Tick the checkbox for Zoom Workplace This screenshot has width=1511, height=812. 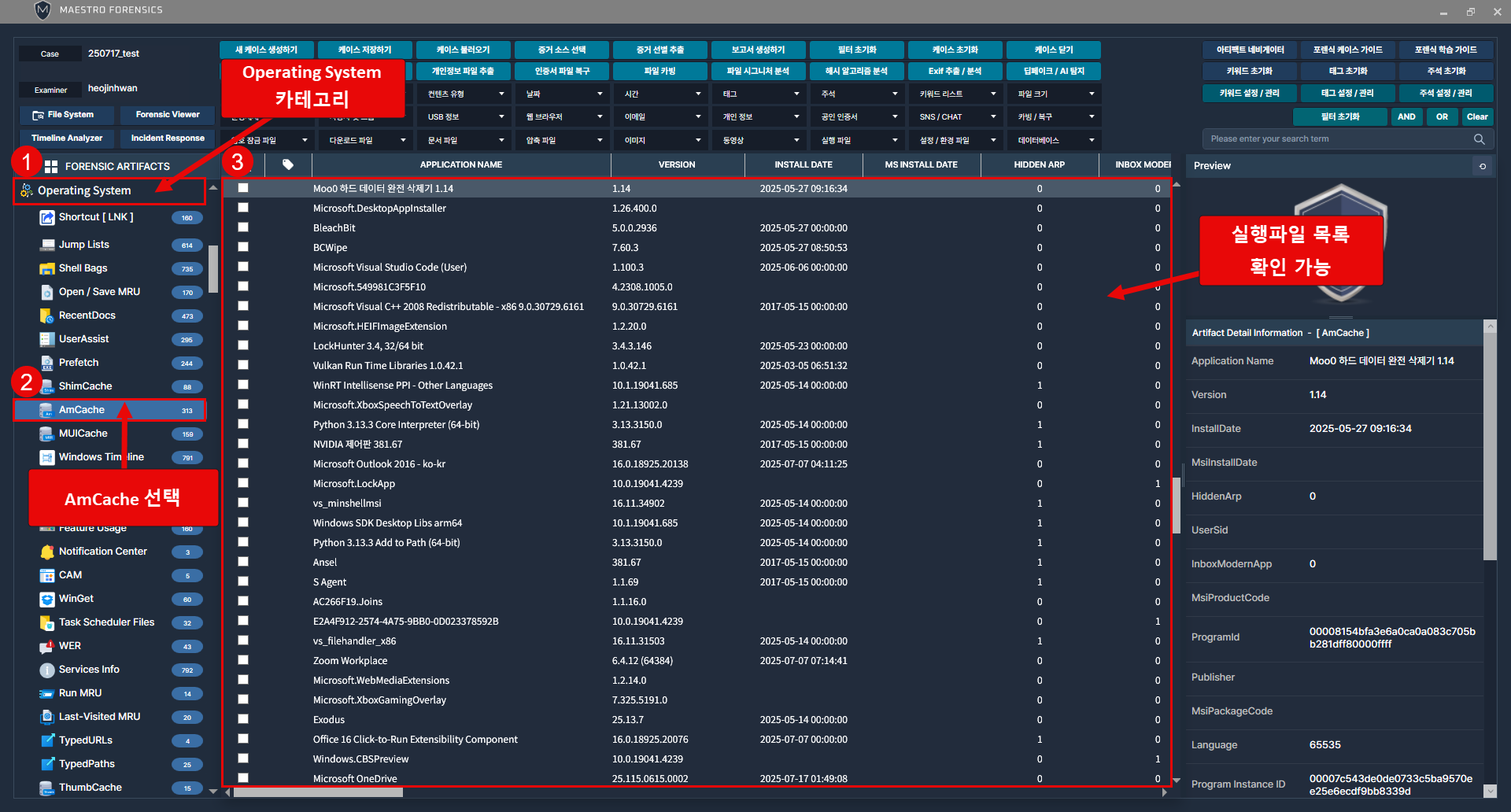tap(243, 660)
